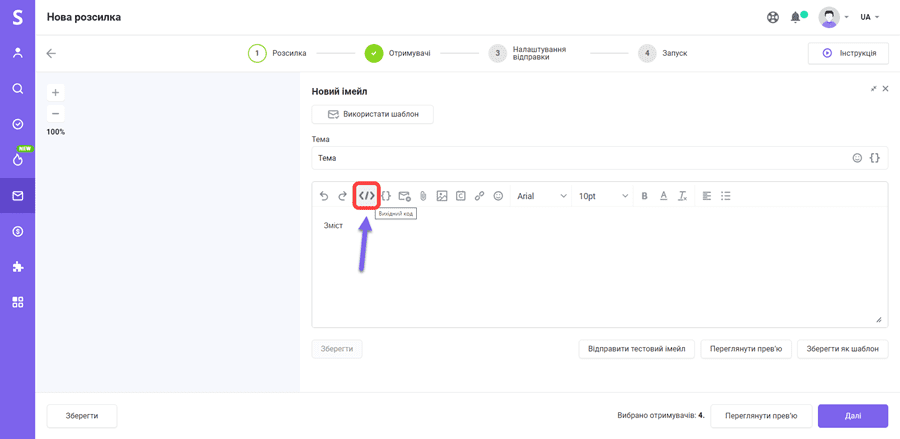Open the text color picker

(663, 196)
